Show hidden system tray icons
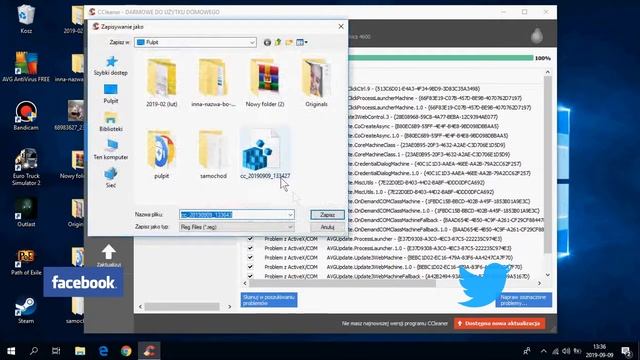Screen dimensions: 640x360 tap(544, 351)
